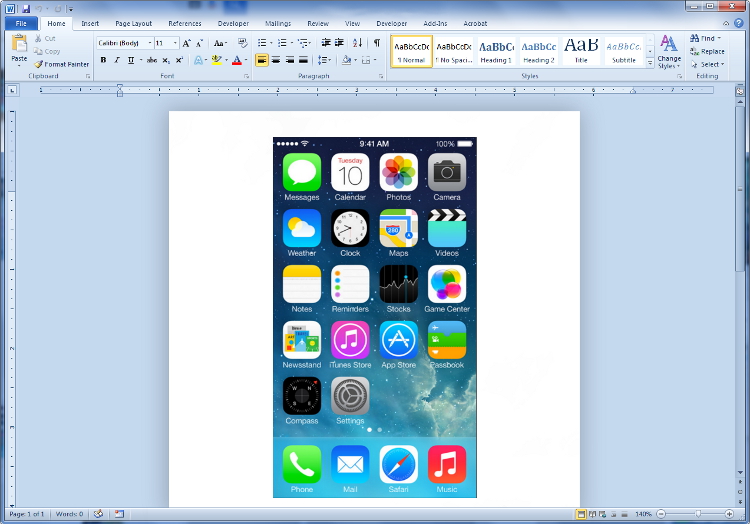Viewport: 750px width, 524px height.
Task: Click the Sort A-Z icon
Action: pos(357,43)
